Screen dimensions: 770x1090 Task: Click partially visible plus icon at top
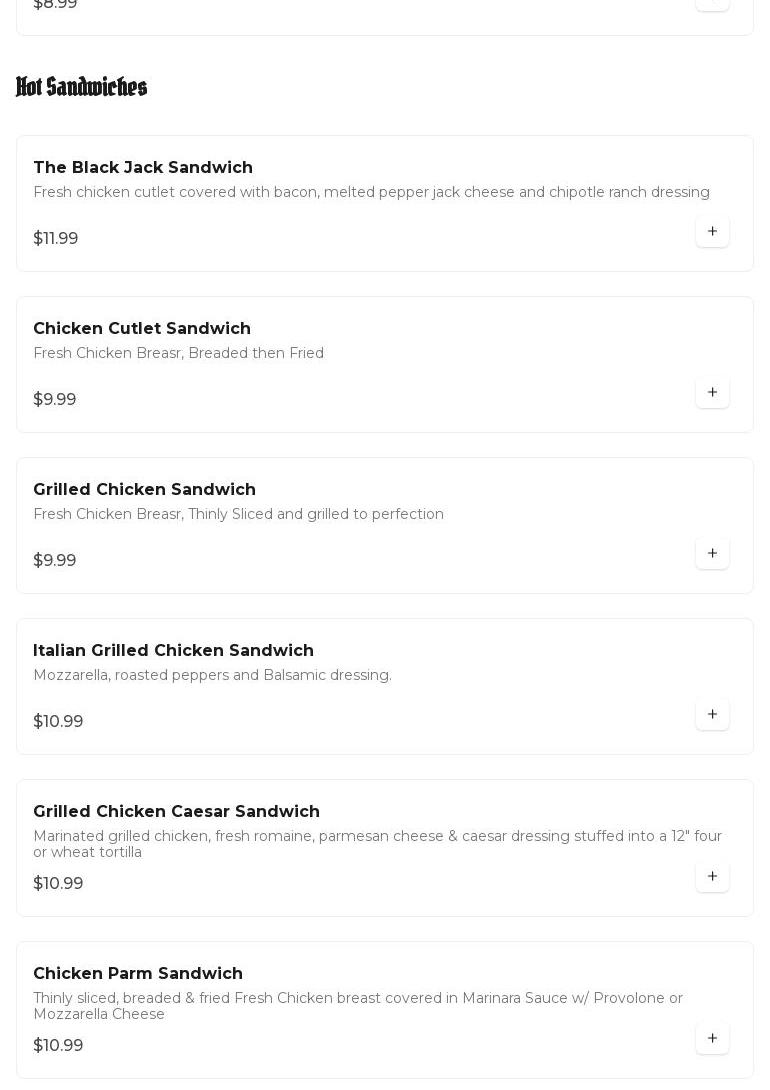[x=712, y=4]
